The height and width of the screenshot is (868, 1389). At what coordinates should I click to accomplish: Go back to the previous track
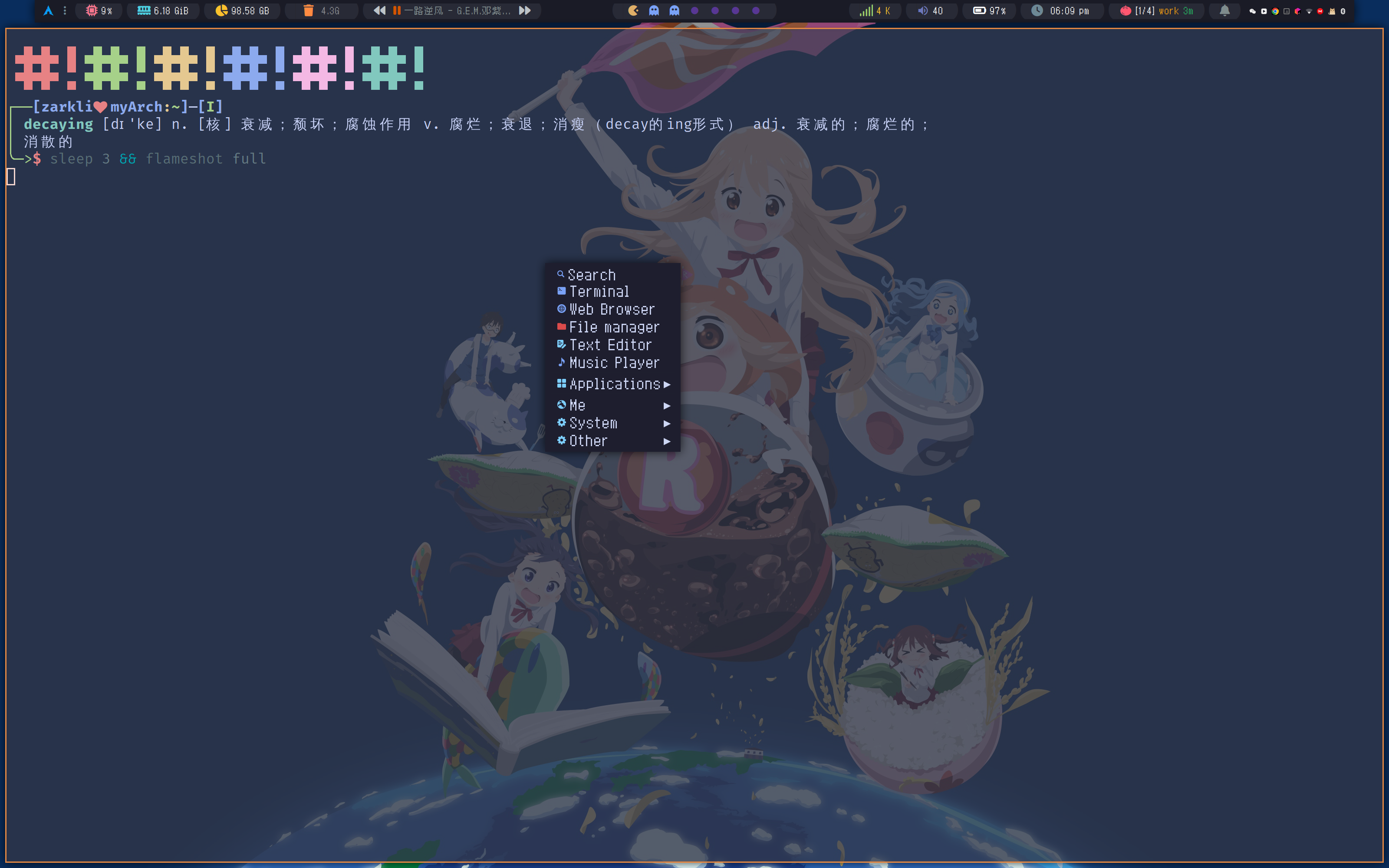click(x=379, y=11)
